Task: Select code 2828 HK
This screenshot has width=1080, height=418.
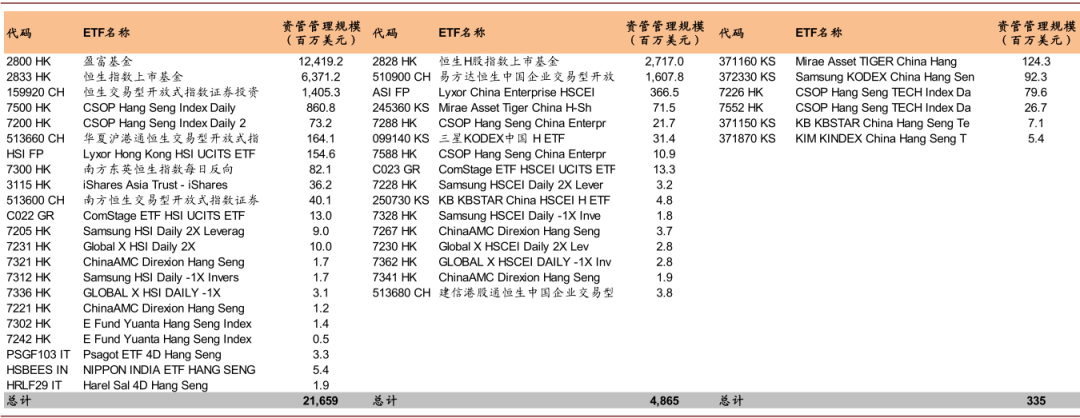Action: (395, 61)
